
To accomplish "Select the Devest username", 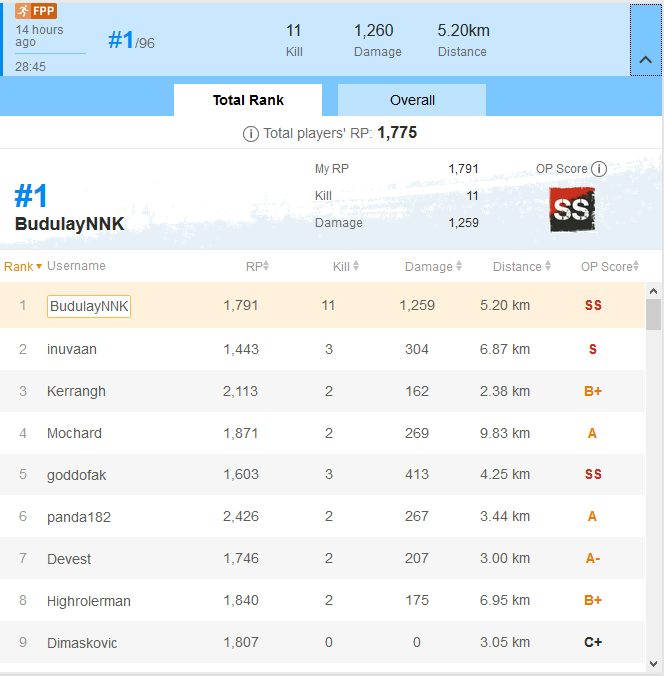I will (x=69, y=559).
